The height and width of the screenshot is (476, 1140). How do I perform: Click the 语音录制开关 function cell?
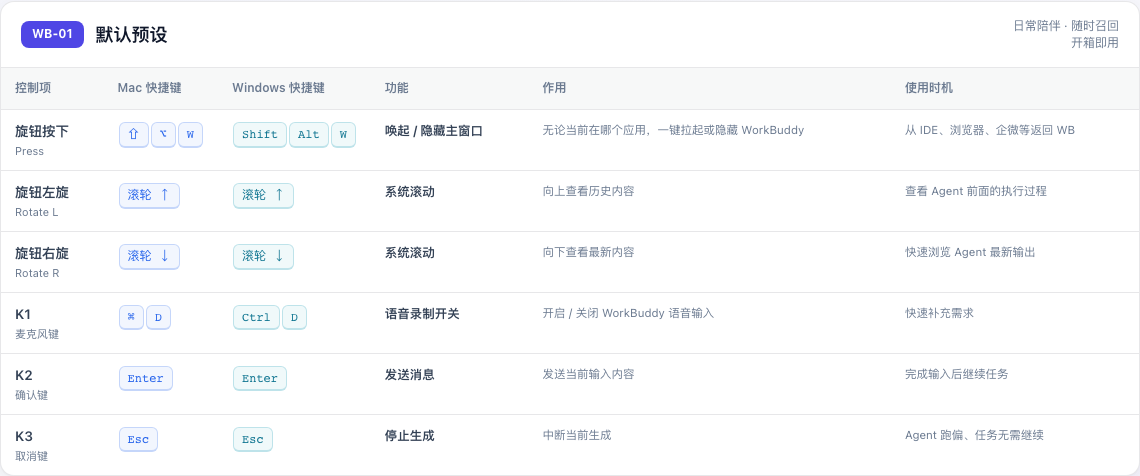click(422, 314)
